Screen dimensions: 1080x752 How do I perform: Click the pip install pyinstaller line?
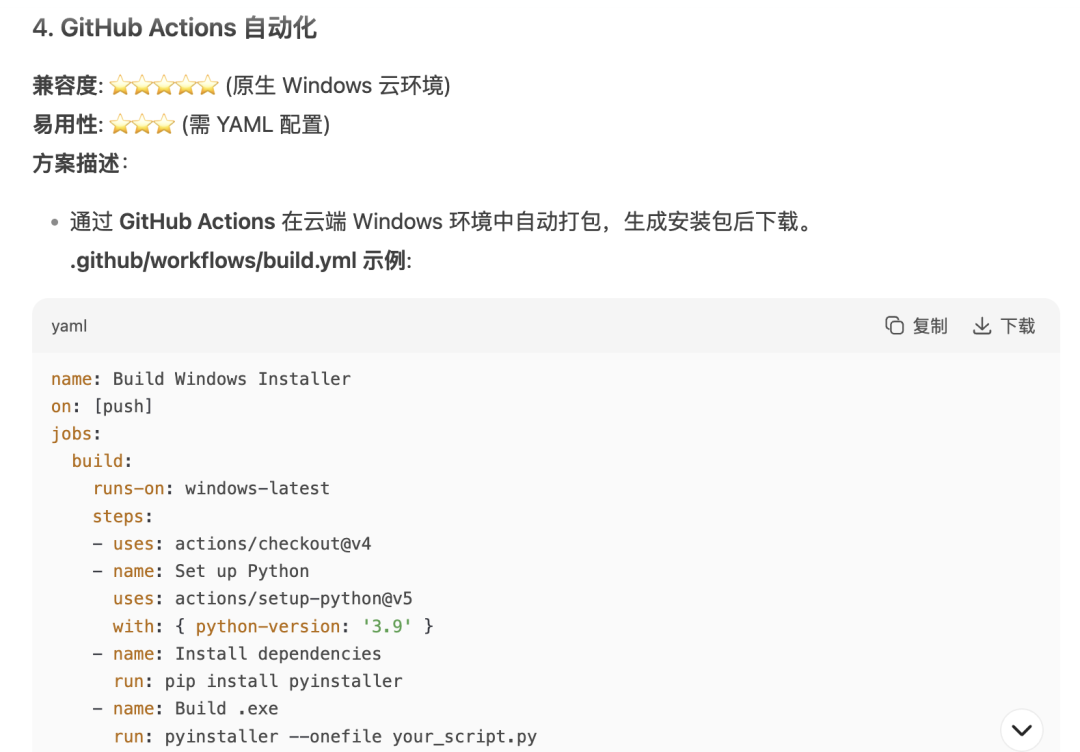pos(258,681)
